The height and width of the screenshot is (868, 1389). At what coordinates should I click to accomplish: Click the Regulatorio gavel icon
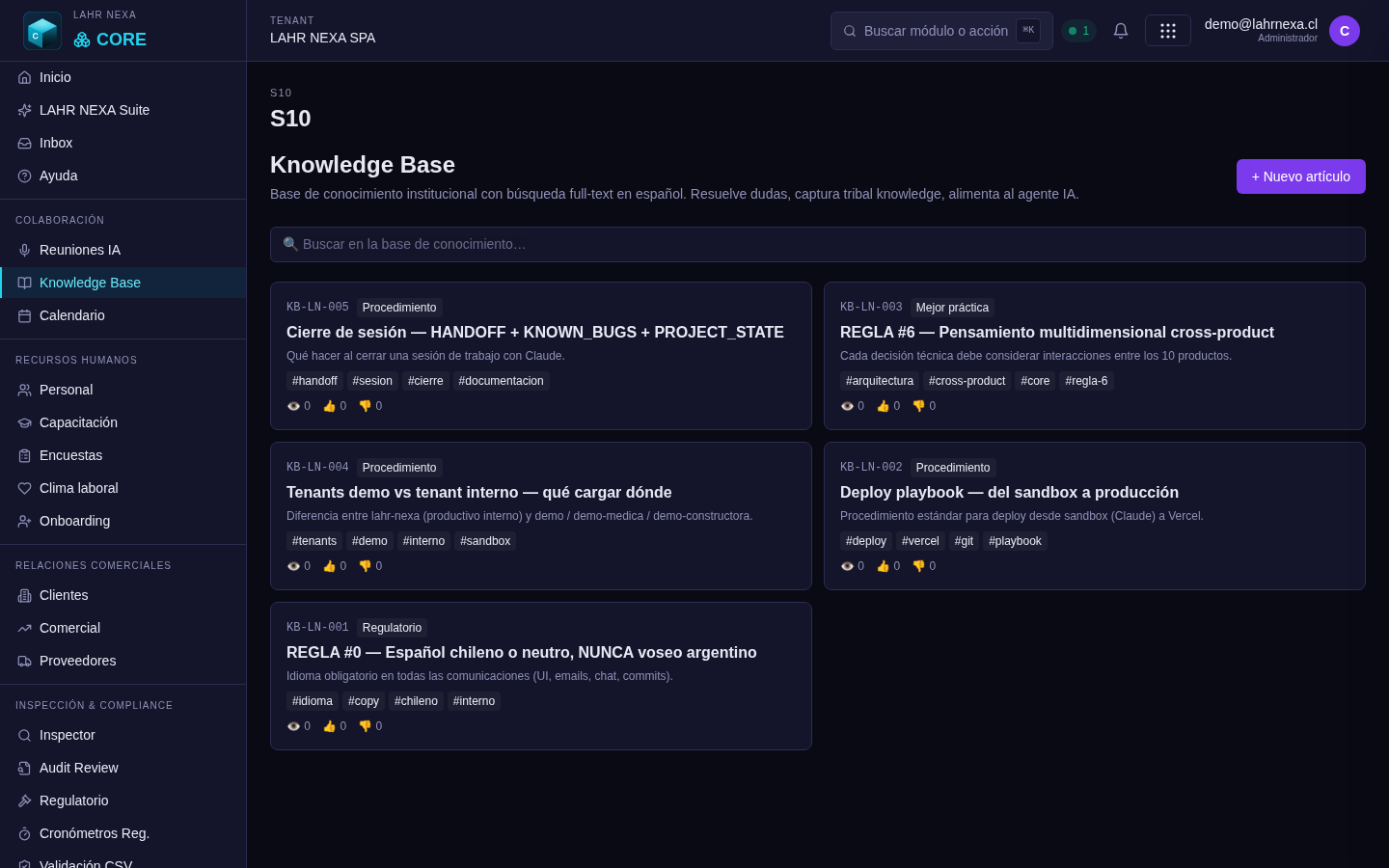coord(24,800)
